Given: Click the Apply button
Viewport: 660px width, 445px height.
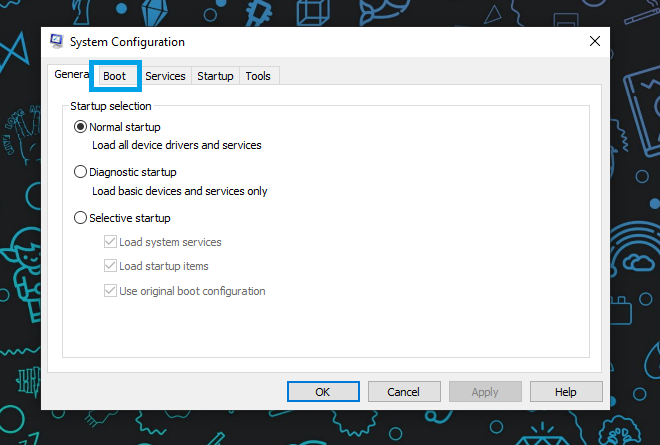Looking at the screenshot, I should click(485, 392).
